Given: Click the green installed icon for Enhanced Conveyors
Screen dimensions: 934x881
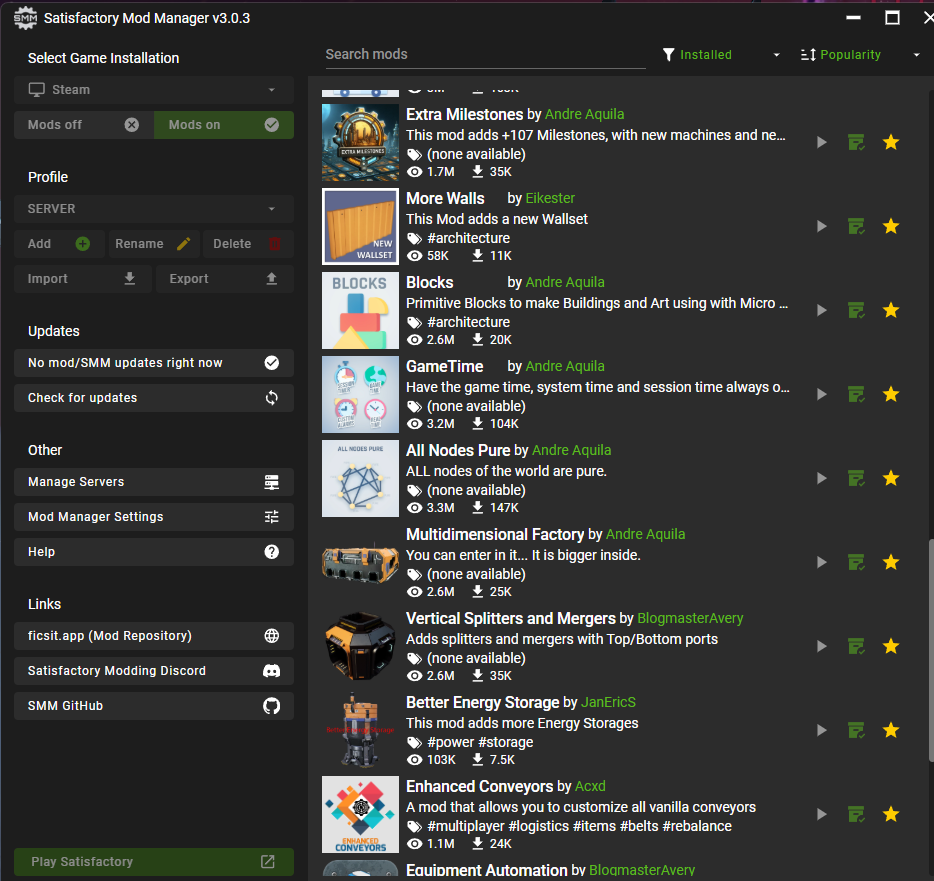Looking at the screenshot, I should pos(856,814).
